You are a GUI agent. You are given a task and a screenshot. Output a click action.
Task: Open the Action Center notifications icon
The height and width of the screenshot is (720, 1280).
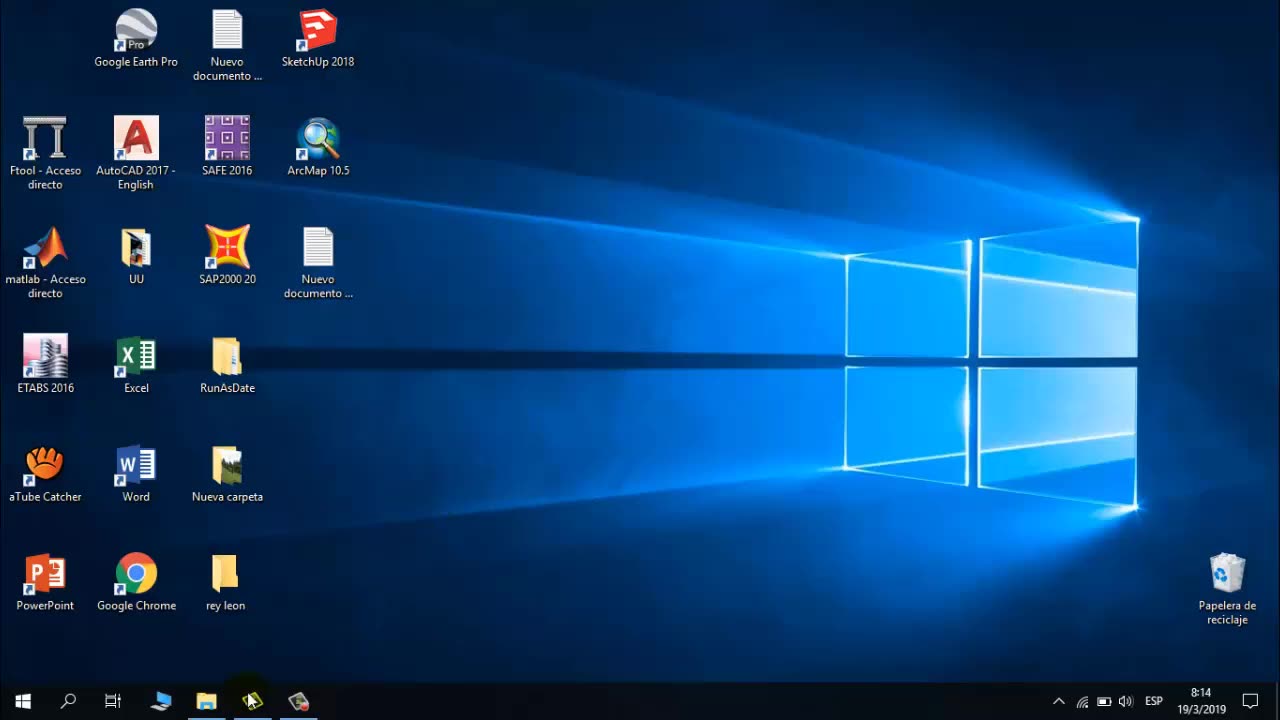[x=1250, y=701]
